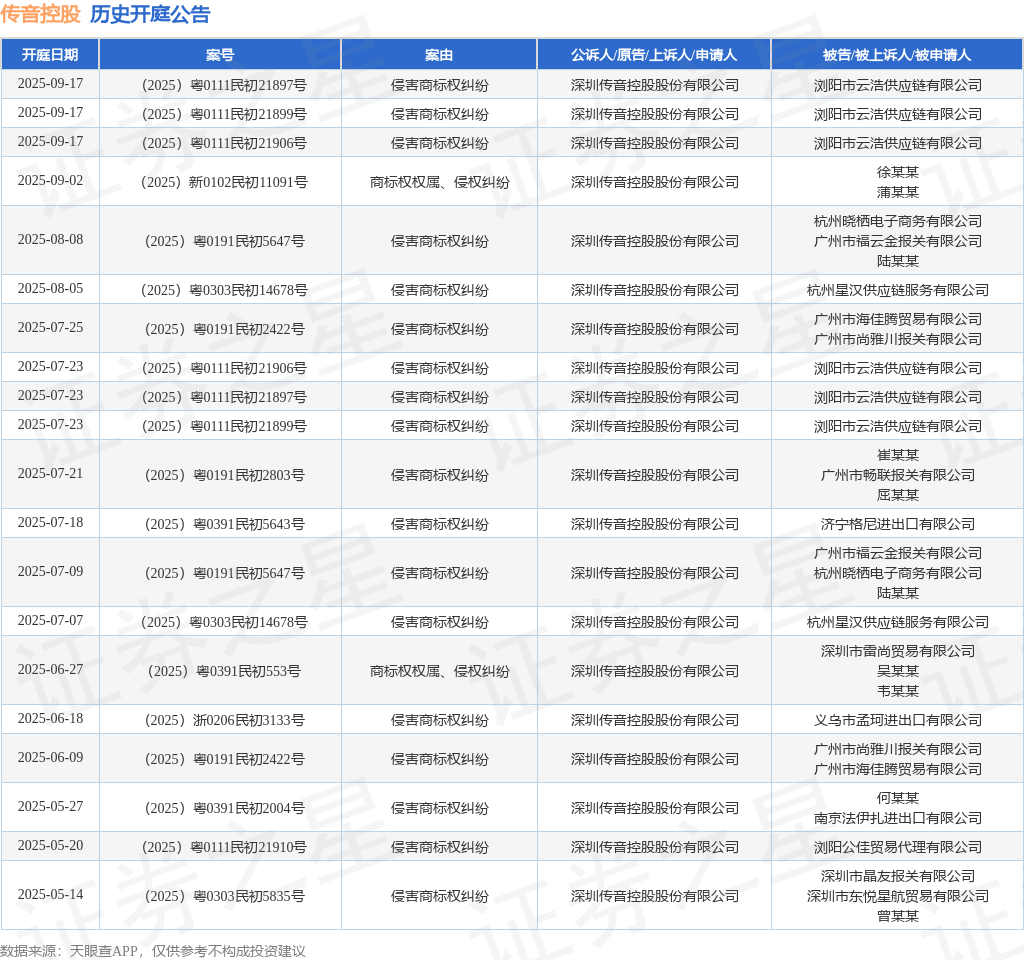Click the date 2025-07-25
The image size is (1024, 960).
tap(50, 328)
